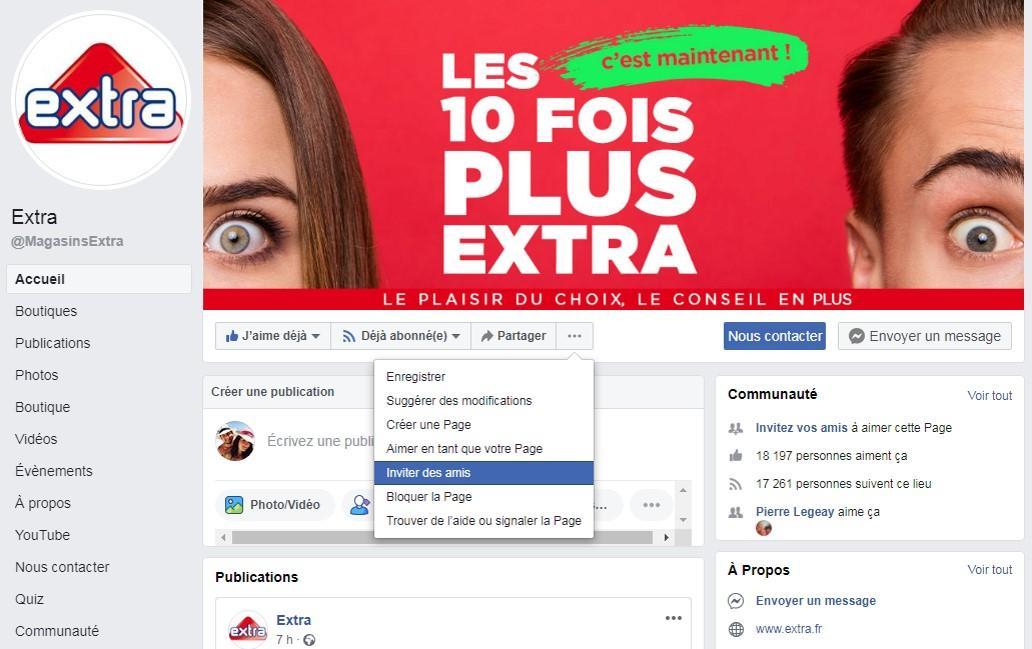Click the Extra logo profile picture
This screenshot has width=1032, height=649.
[x=101, y=100]
